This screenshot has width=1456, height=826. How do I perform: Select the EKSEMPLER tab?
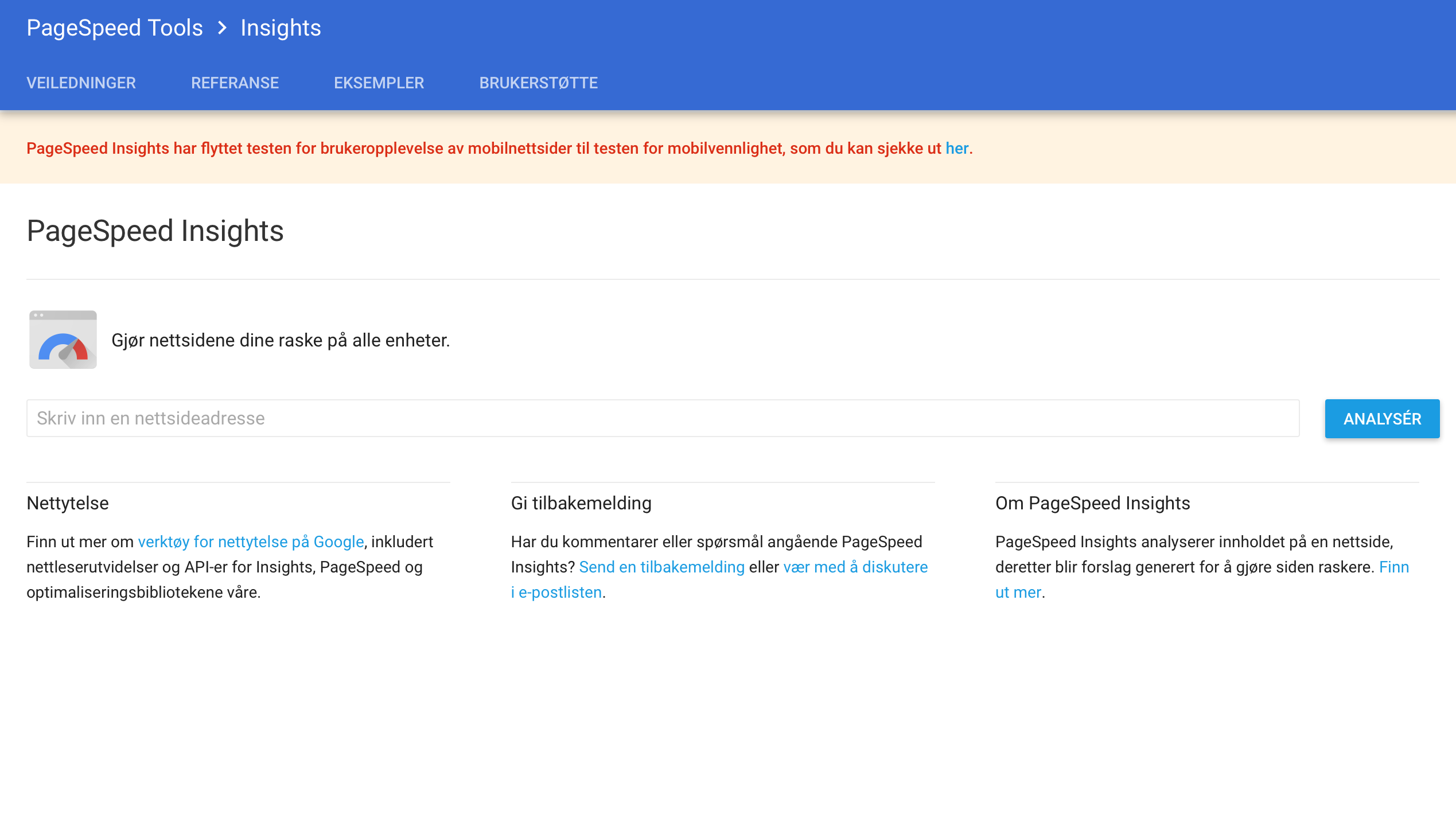379,83
